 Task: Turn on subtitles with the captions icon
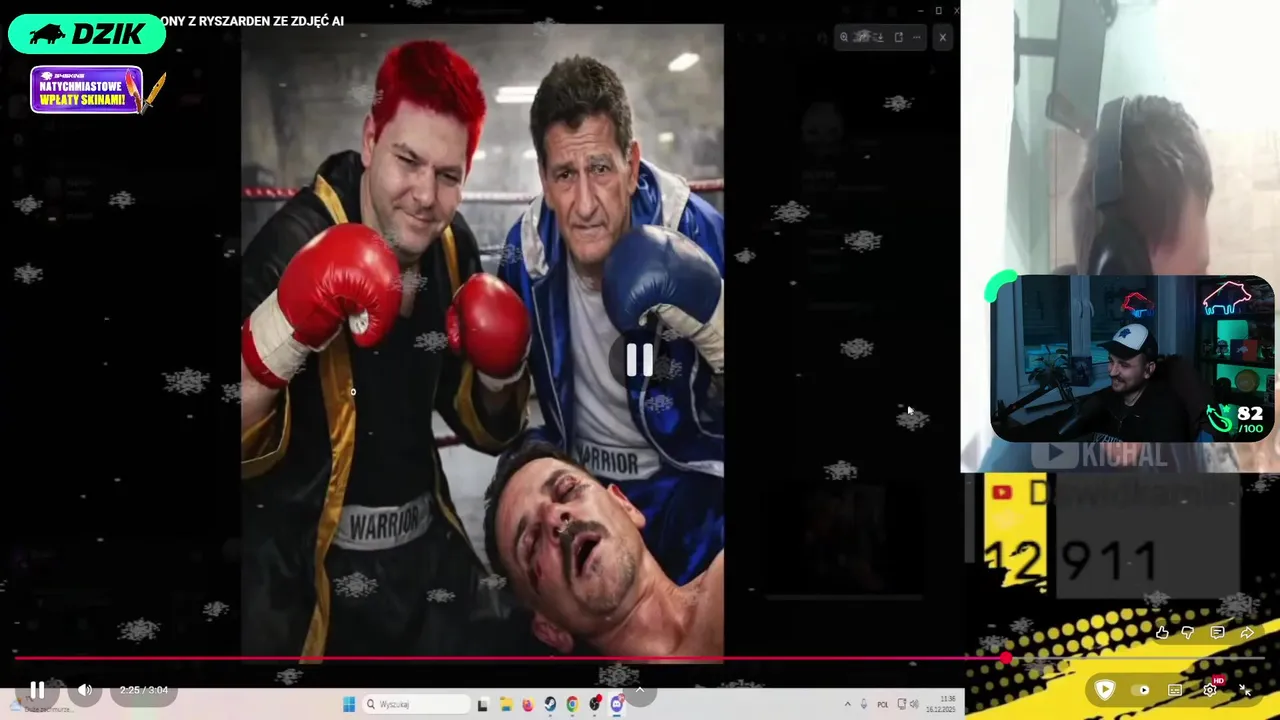point(1175,690)
